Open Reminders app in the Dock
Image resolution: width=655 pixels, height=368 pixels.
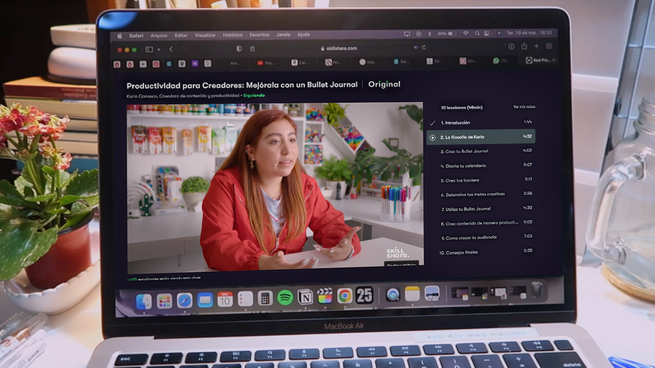pyautogui.click(x=245, y=299)
